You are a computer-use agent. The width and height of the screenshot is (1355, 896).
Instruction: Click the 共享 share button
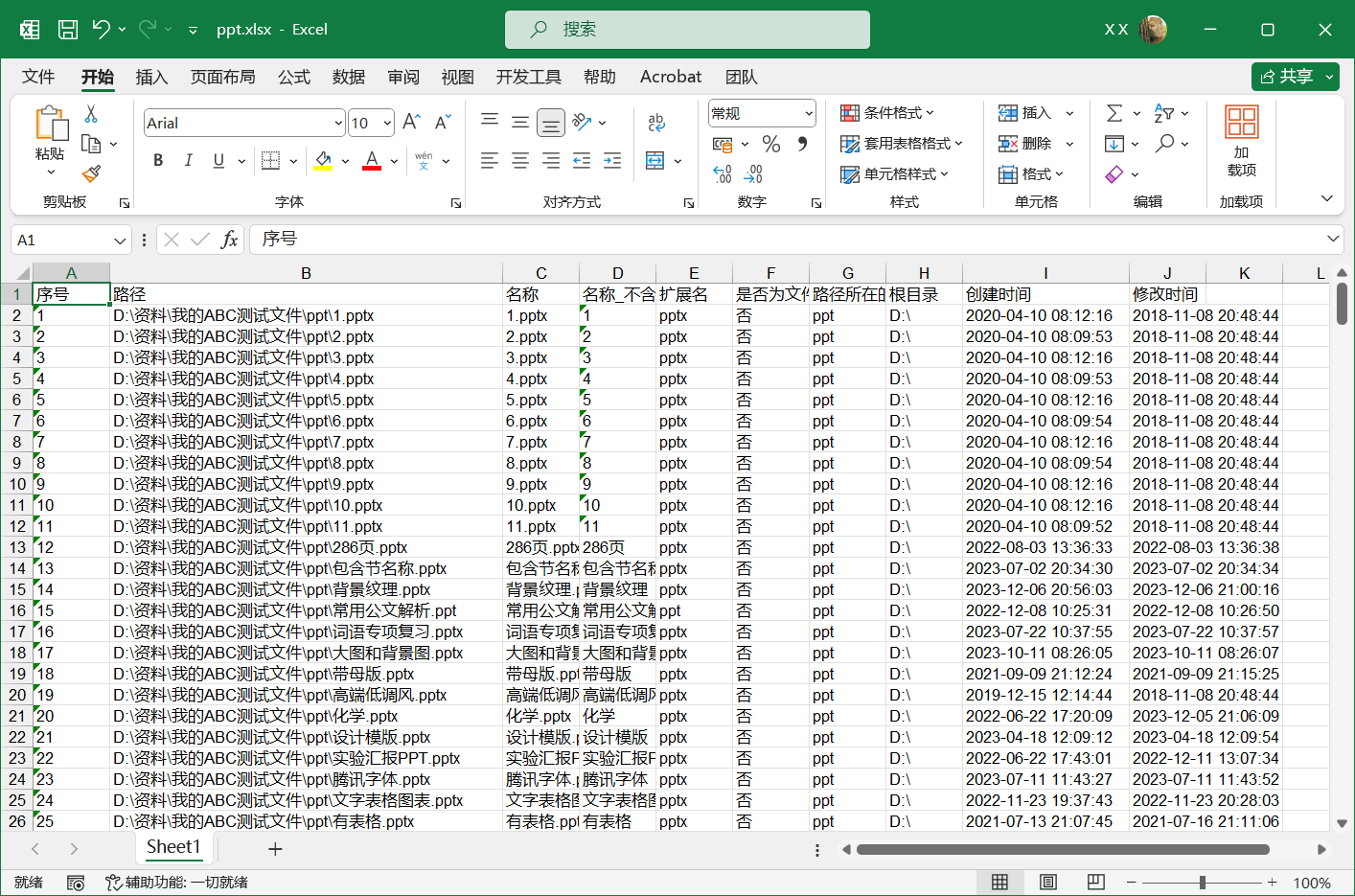(x=1286, y=77)
